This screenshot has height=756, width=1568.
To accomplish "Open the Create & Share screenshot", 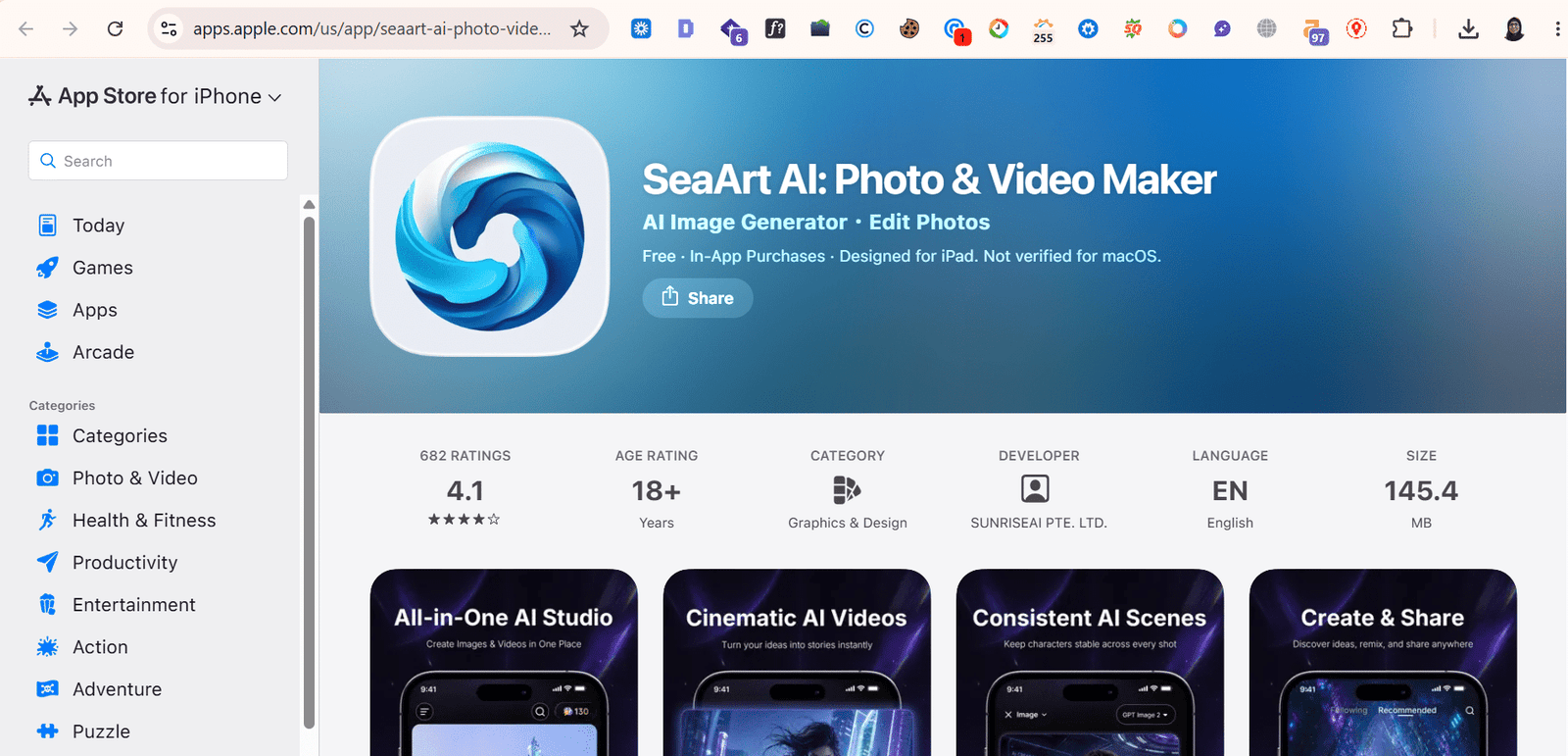I will 1383,662.
